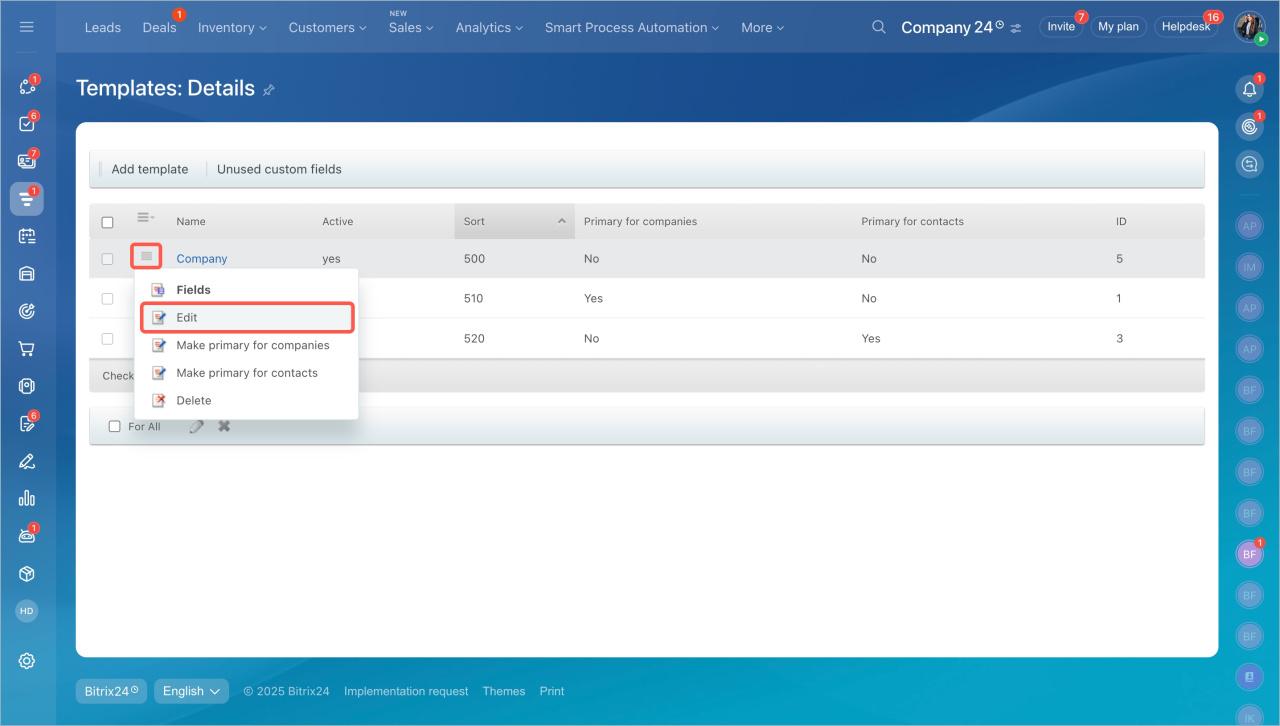Expand the Inventory dropdown in the top menu
The width and height of the screenshot is (1280, 726).
click(x=232, y=28)
